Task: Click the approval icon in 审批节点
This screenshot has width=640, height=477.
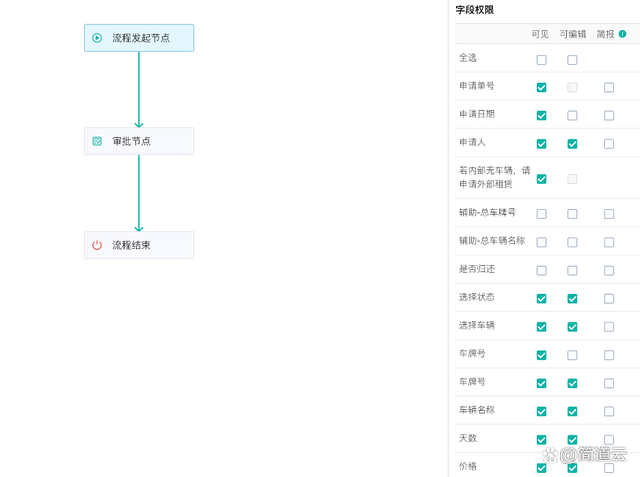Action: 97,141
